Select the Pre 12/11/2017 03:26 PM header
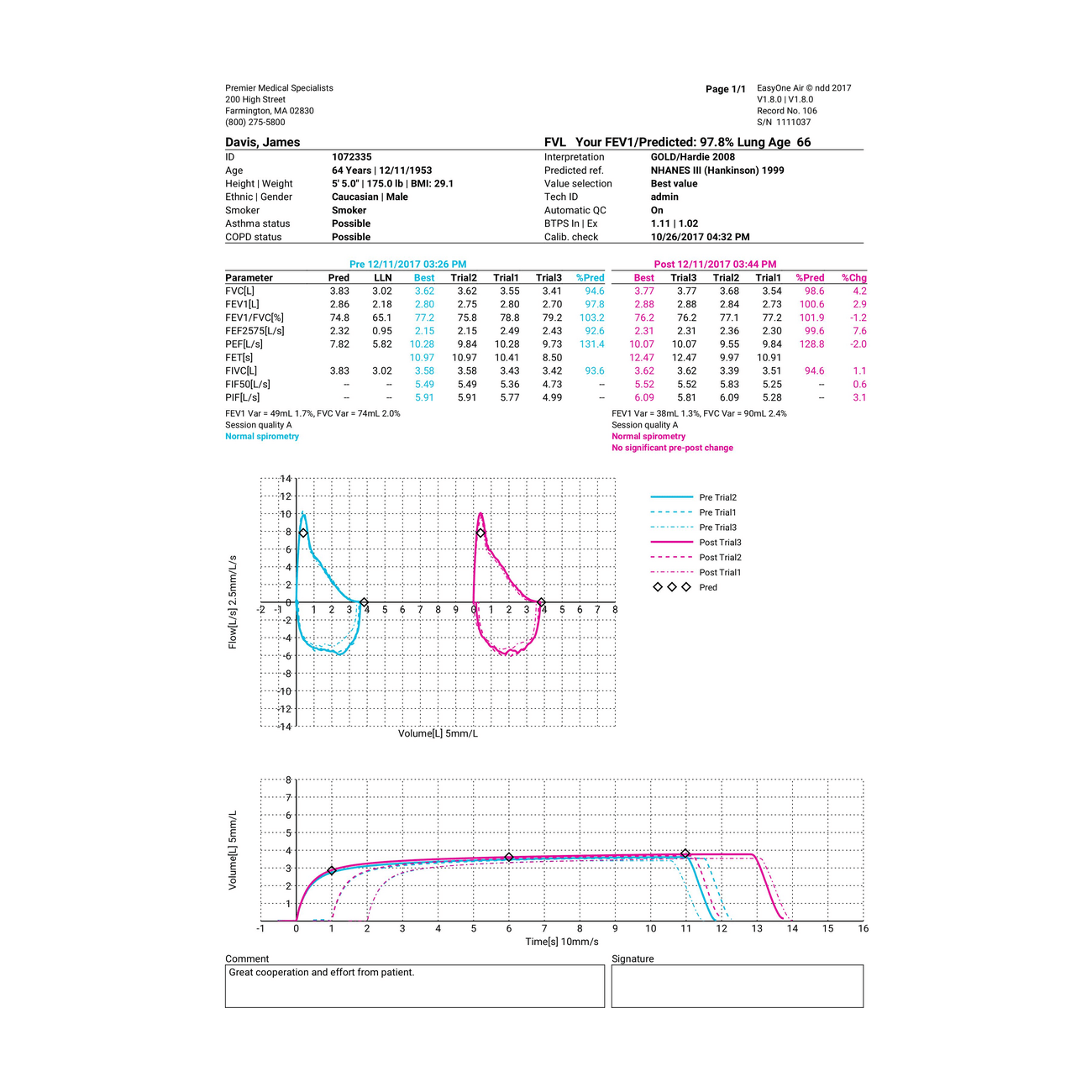 (x=407, y=264)
